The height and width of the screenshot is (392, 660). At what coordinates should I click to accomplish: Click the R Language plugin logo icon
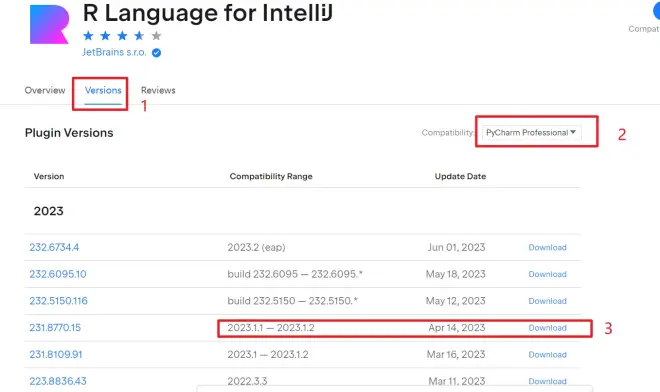tap(49, 24)
